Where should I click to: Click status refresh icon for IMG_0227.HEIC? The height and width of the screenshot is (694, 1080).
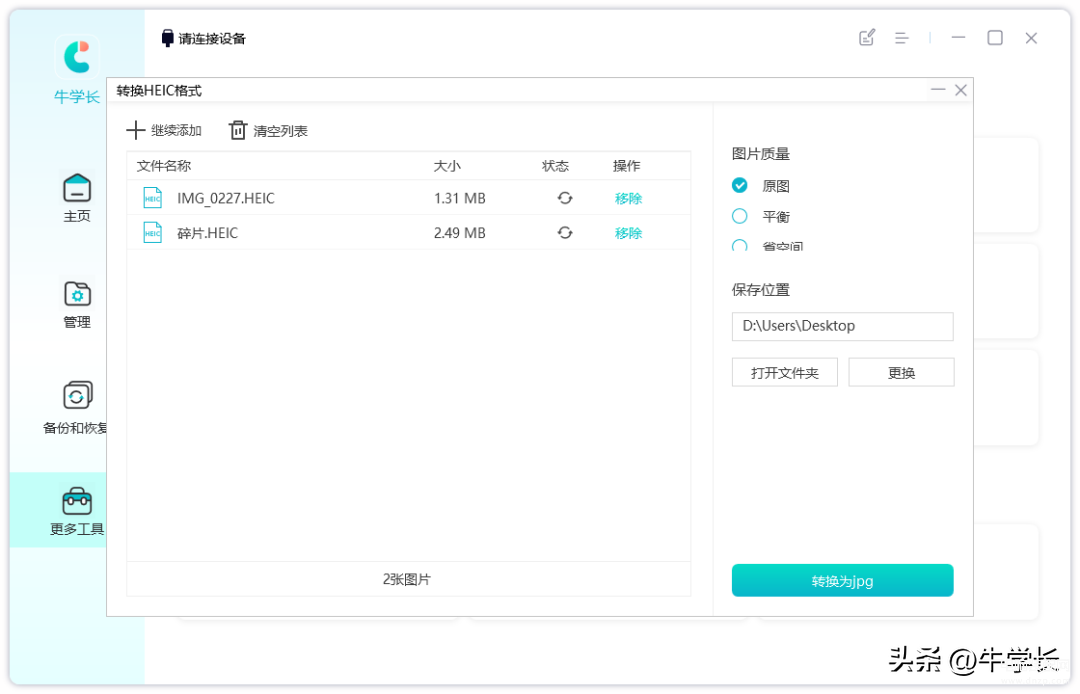(565, 198)
